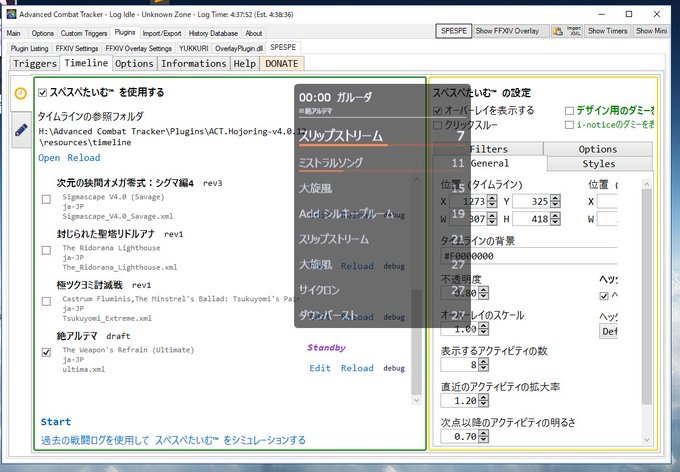Click Open timeline folder link

49,157
